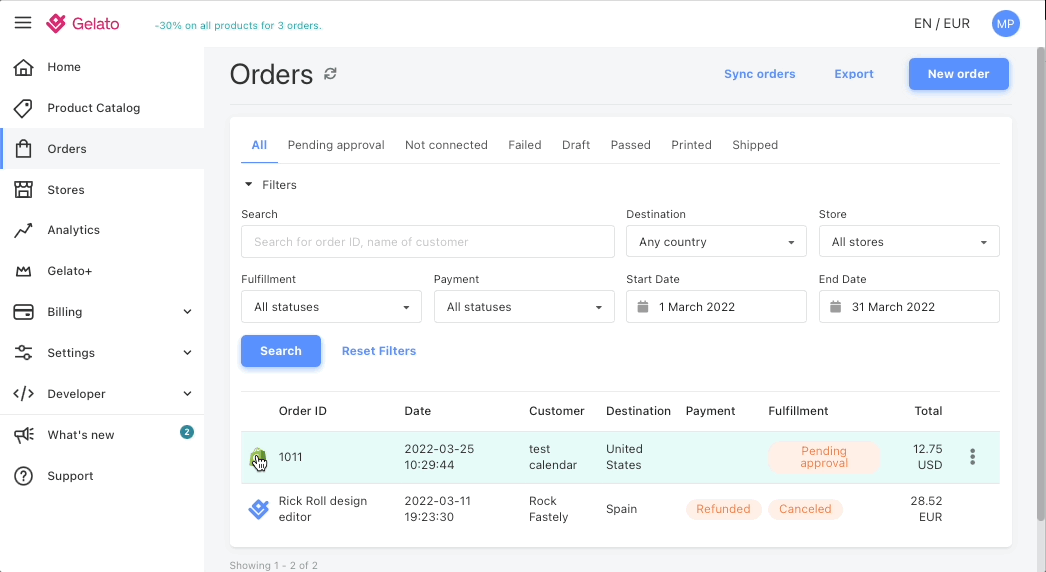1046x572 pixels.
Task: Click the Developer code brackets icon
Action: click(x=23, y=394)
